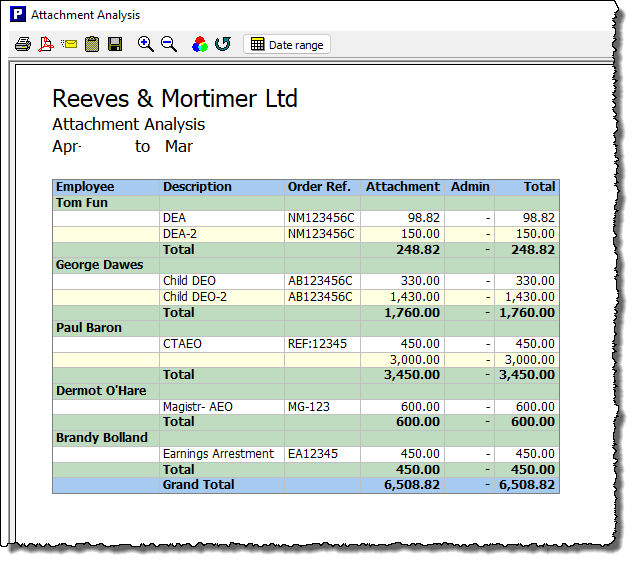Screen dimensions: 635x562
Task: Click the Apr start date text
Action: 67,147
